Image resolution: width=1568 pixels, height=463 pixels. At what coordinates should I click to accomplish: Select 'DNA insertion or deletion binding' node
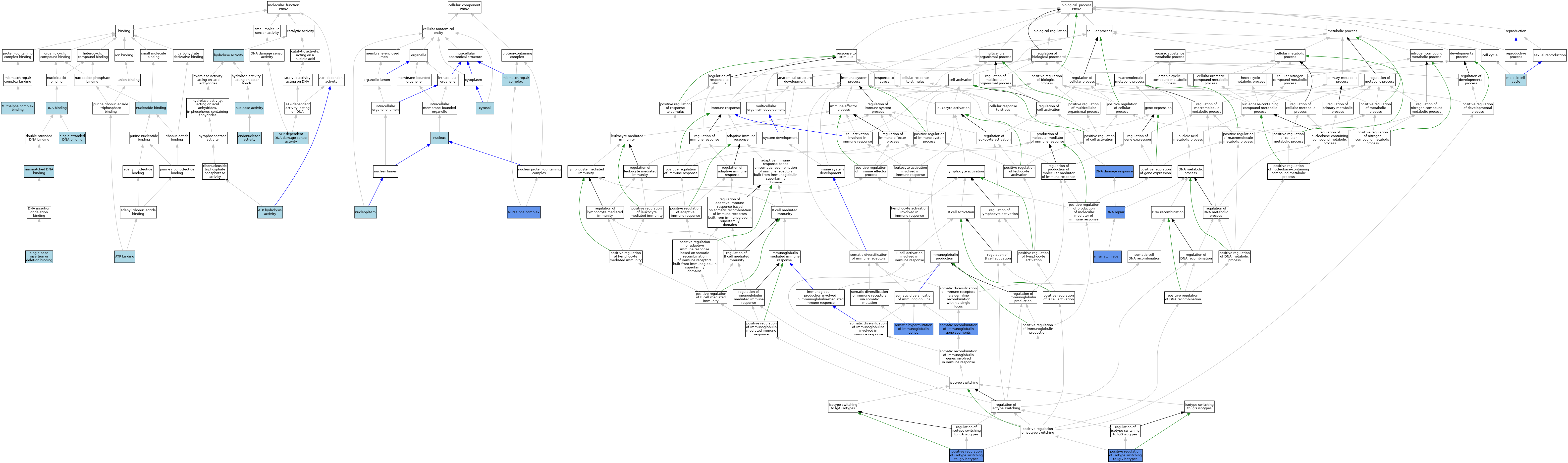39,212
